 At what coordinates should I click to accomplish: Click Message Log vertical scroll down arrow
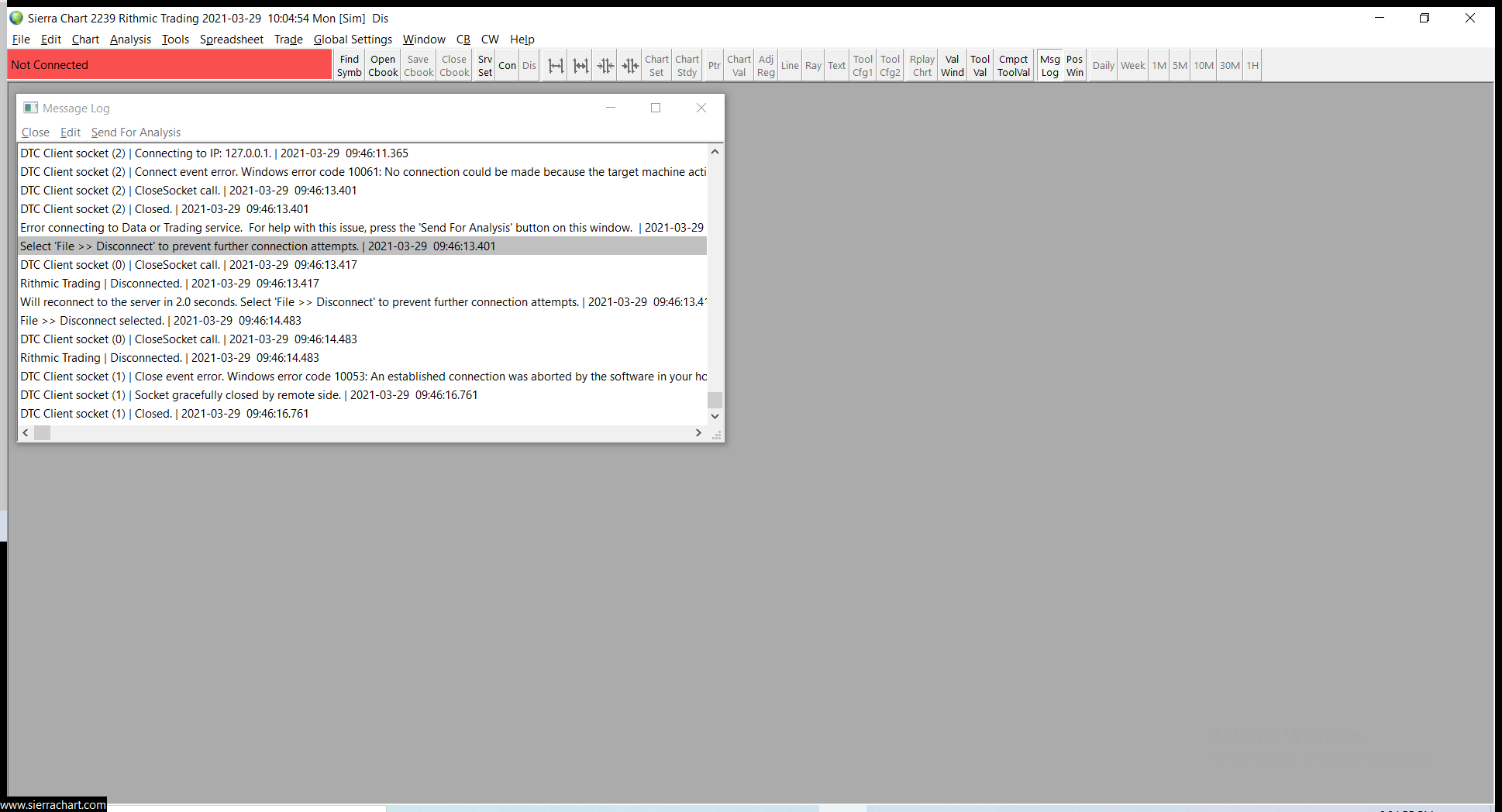[715, 416]
